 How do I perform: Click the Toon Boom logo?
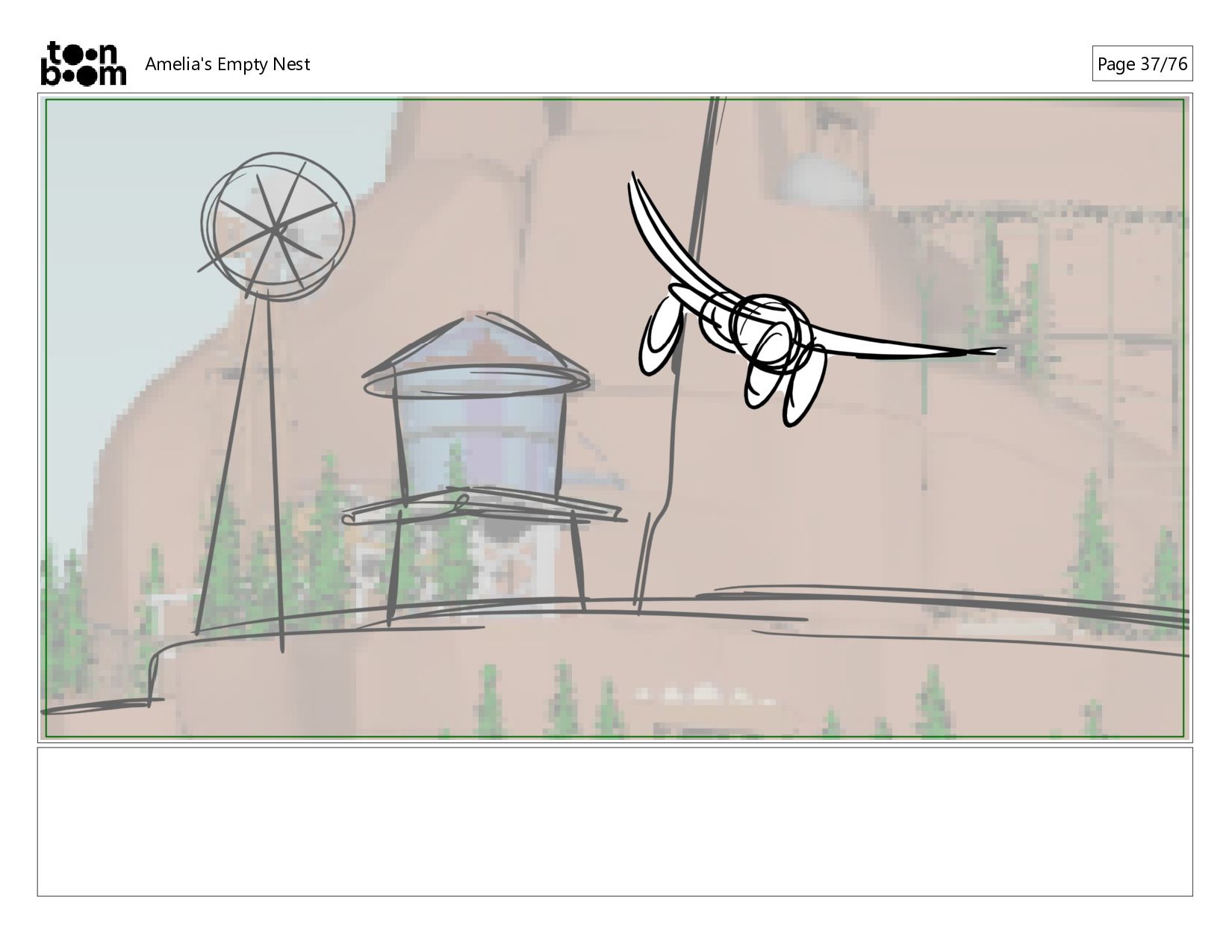(83, 63)
